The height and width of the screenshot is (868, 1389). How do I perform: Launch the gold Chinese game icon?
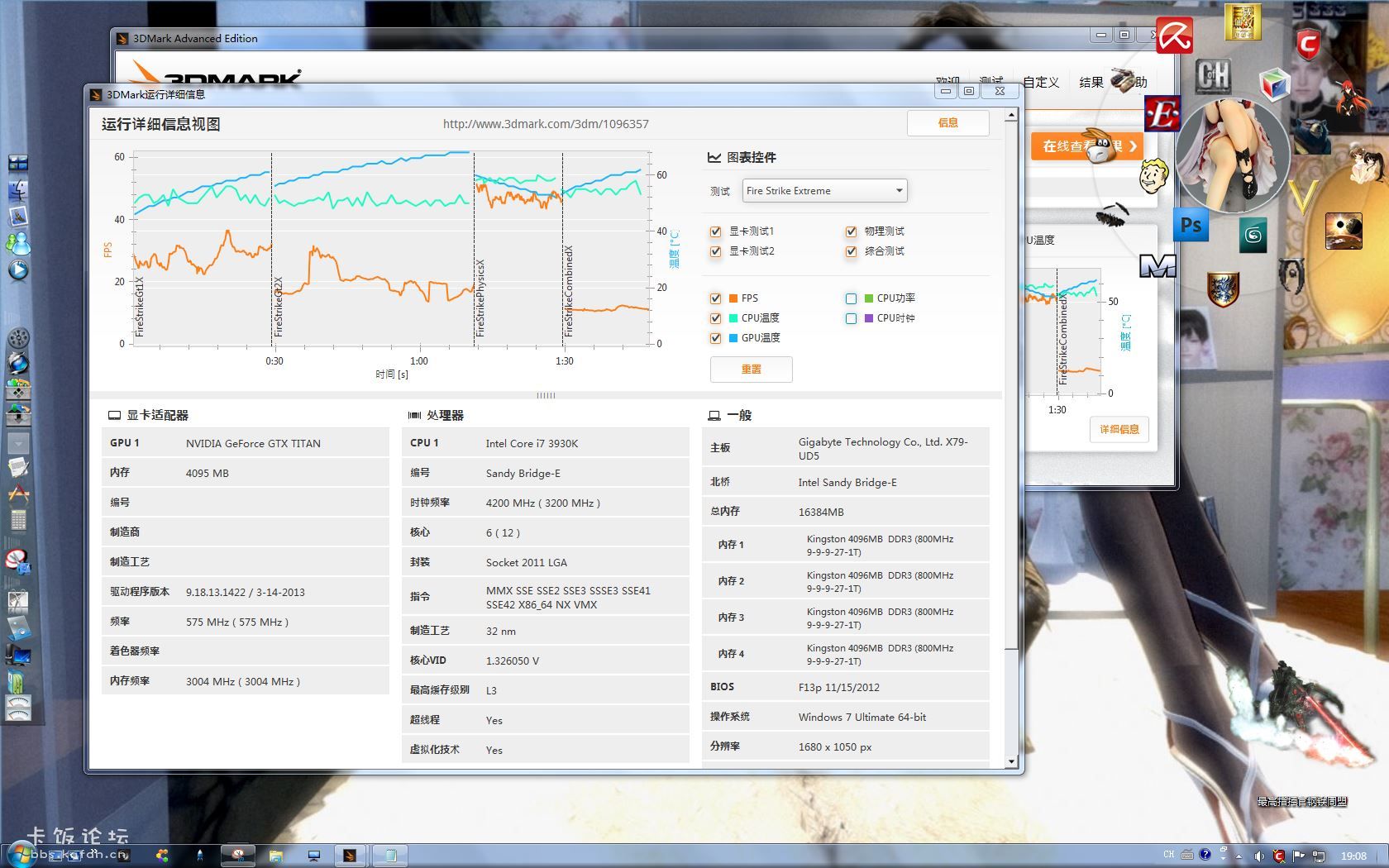pyautogui.click(x=1242, y=21)
